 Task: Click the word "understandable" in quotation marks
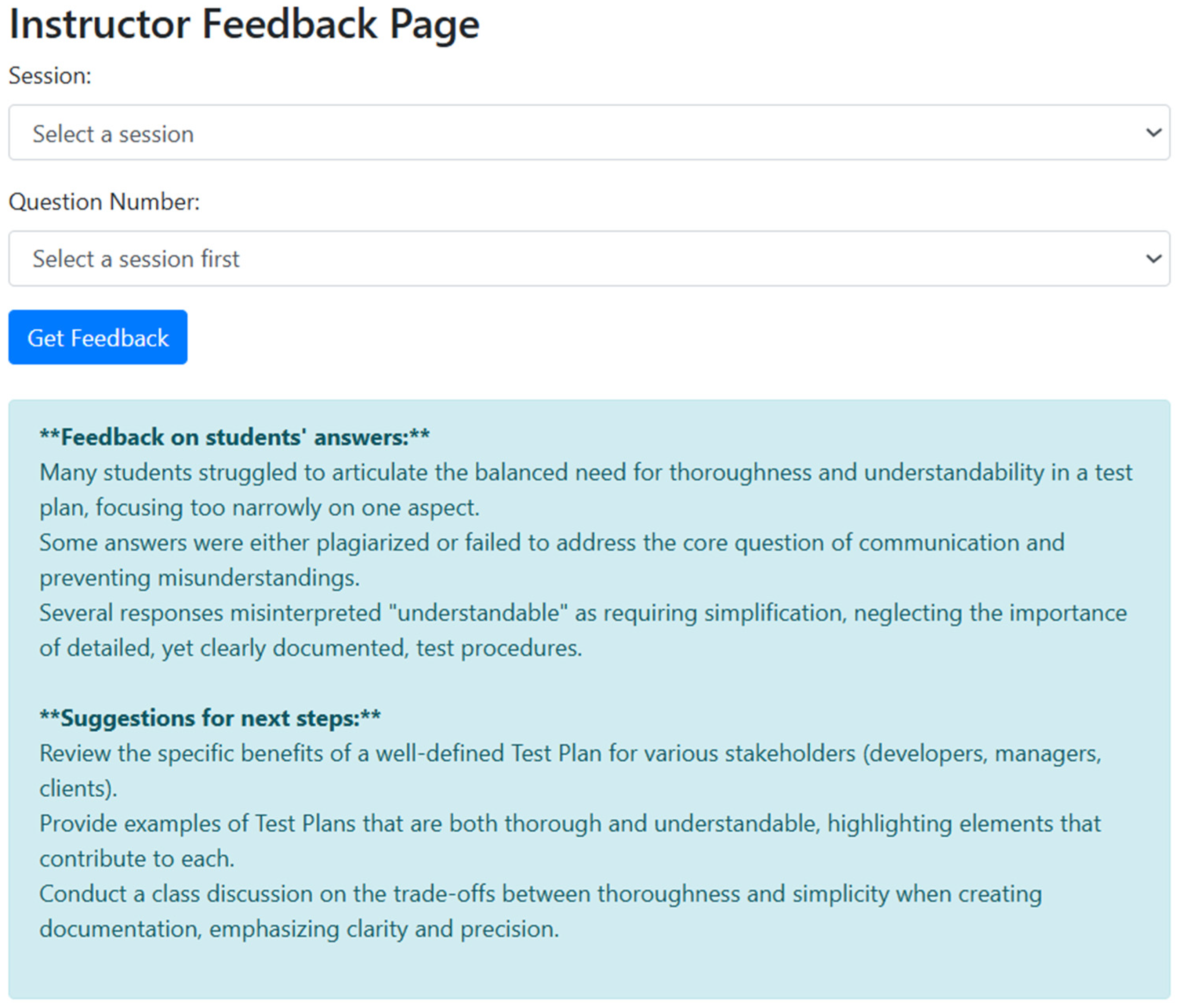point(478,613)
